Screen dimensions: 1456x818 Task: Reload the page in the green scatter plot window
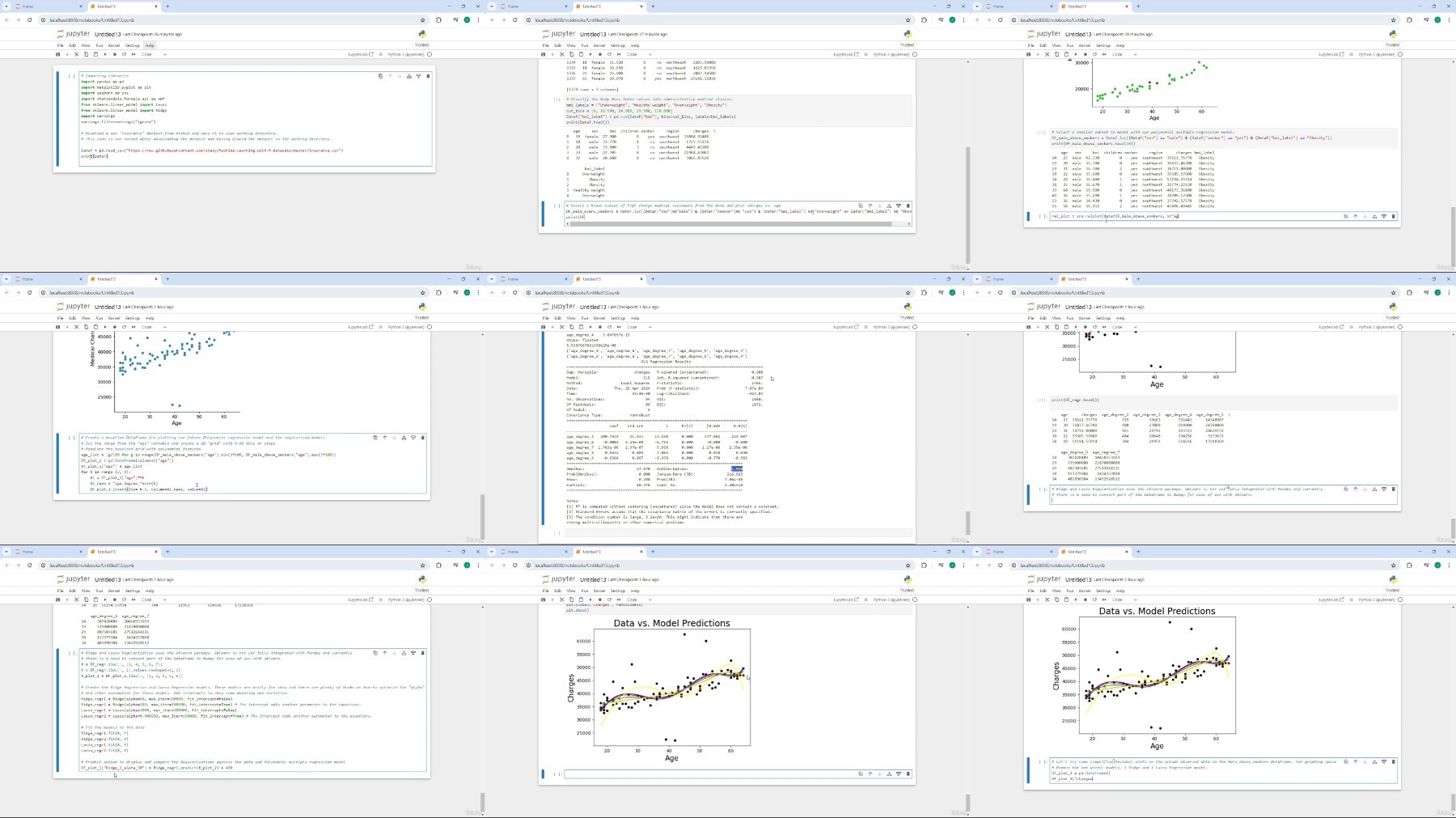pyautogui.click(x=1001, y=19)
